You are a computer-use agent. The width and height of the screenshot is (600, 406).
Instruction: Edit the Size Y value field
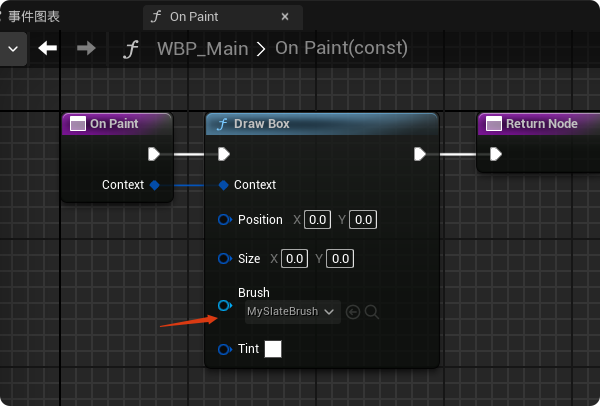340,259
